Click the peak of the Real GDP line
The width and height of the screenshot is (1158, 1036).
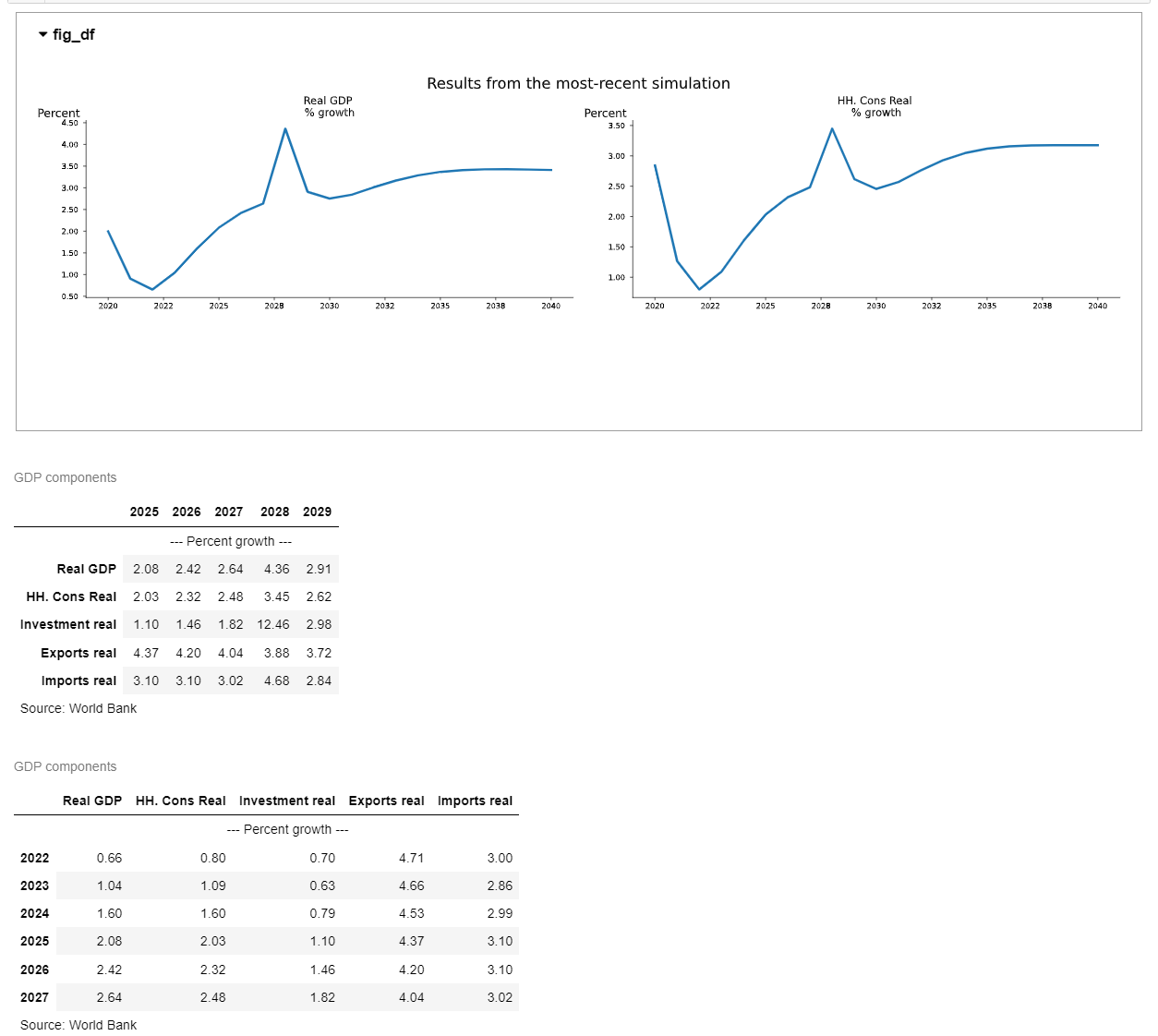pos(285,128)
